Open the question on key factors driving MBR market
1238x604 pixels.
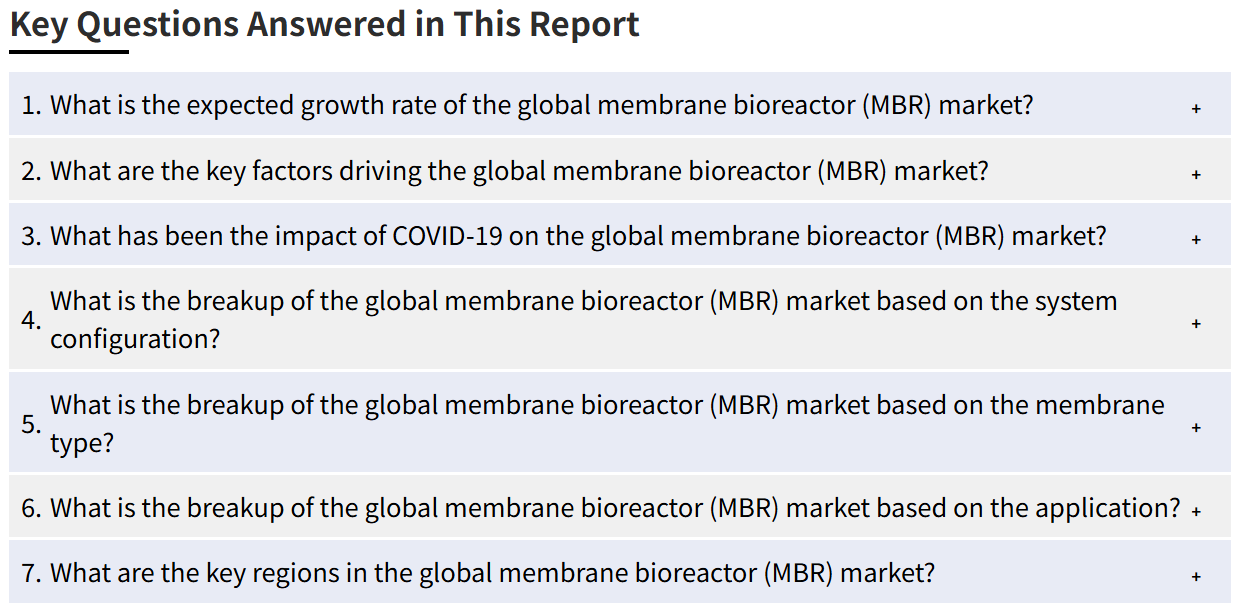[519, 170]
